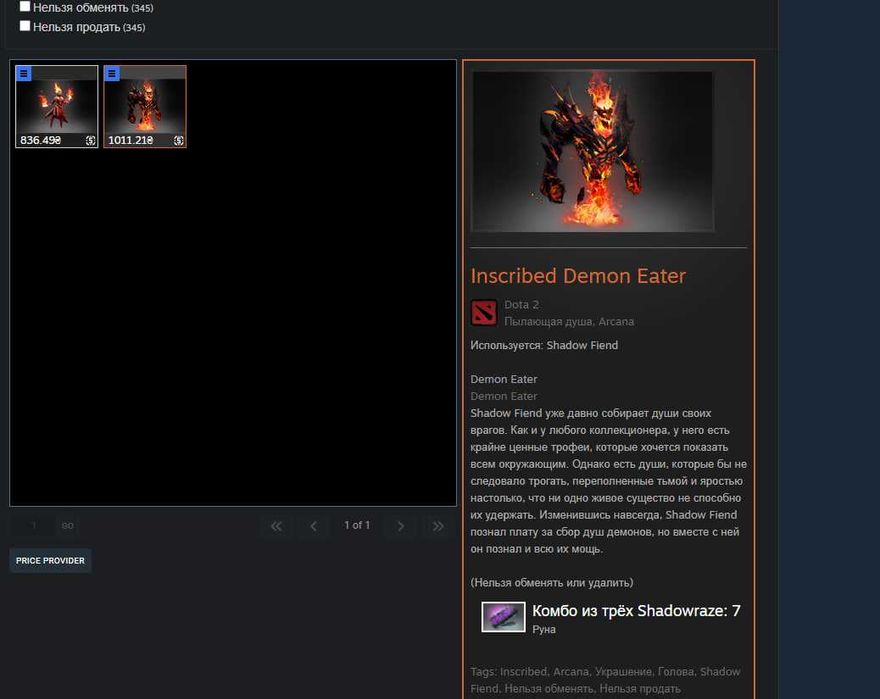Image resolution: width=880 pixels, height=699 pixels.
Task: Go to the previous inventory page
Action: coord(314,526)
